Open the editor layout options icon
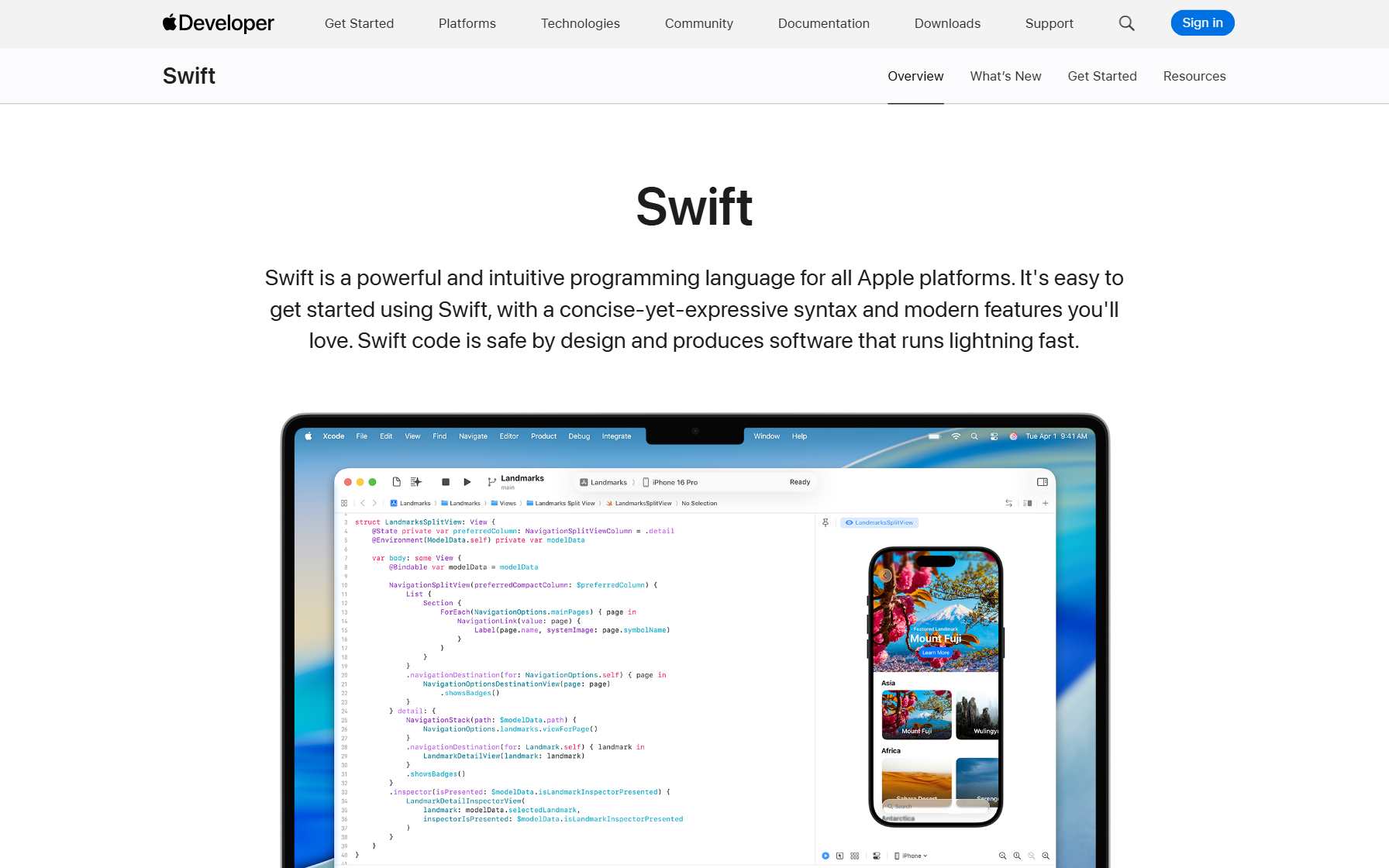The image size is (1389, 868). (x=1027, y=503)
